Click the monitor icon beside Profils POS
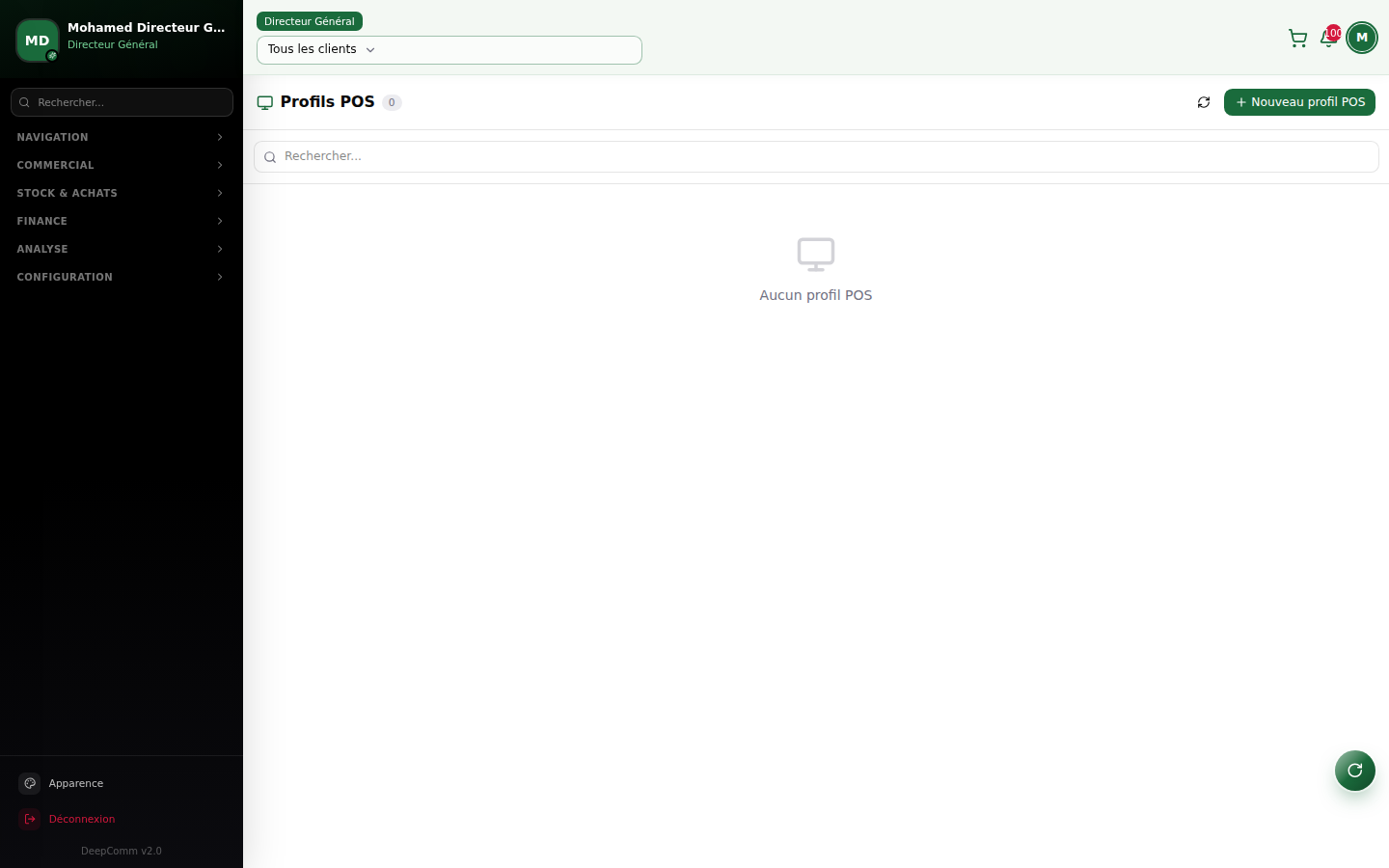The width and height of the screenshot is (1389, 868). (265, 102)
